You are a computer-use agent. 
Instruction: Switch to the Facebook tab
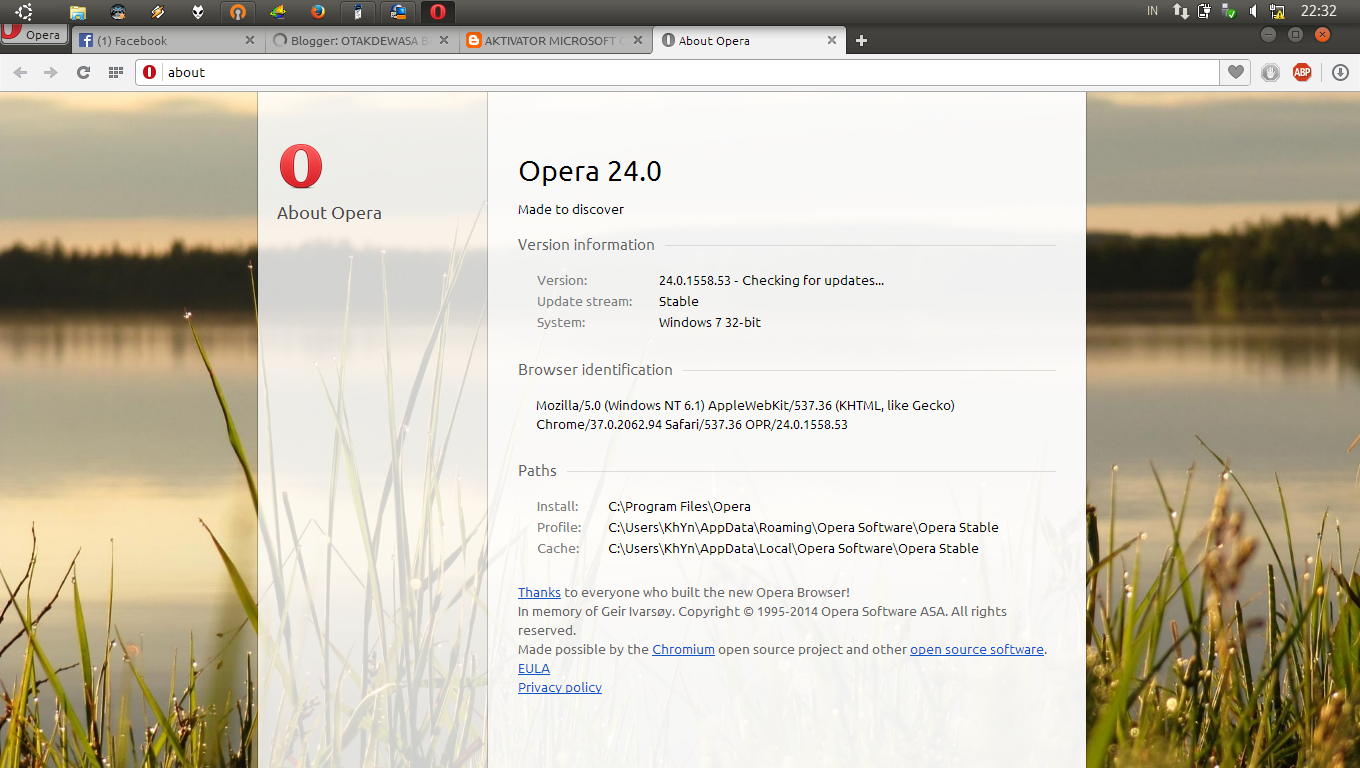click(x=160, y=41)
